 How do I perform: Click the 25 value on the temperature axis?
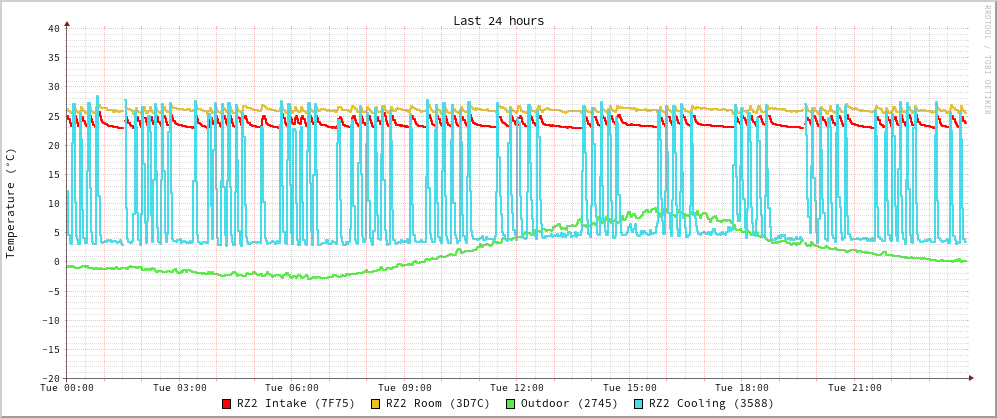(53, 116)
